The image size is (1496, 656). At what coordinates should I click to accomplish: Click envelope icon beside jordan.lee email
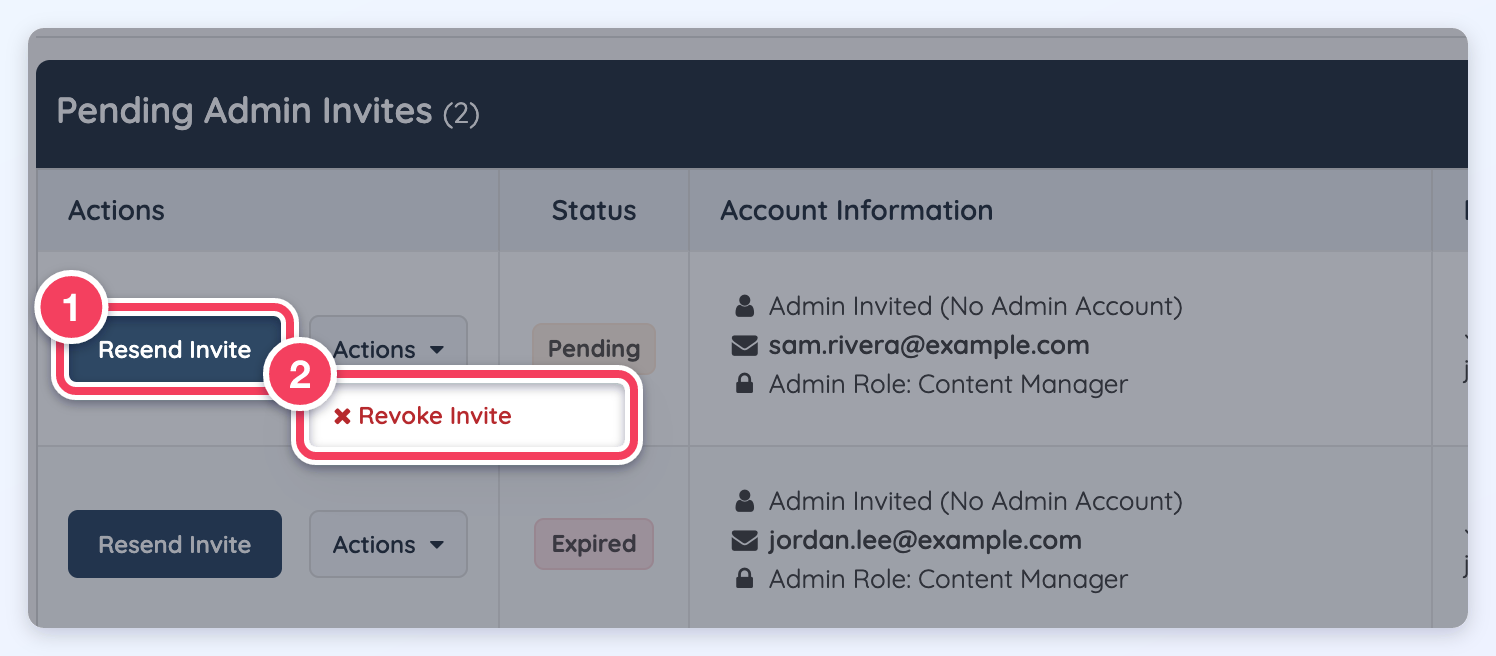tap(744, 541)
